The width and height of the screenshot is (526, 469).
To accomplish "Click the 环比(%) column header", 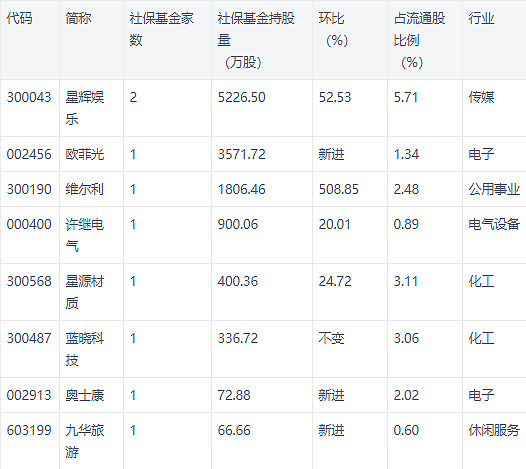I will (333, 29).
